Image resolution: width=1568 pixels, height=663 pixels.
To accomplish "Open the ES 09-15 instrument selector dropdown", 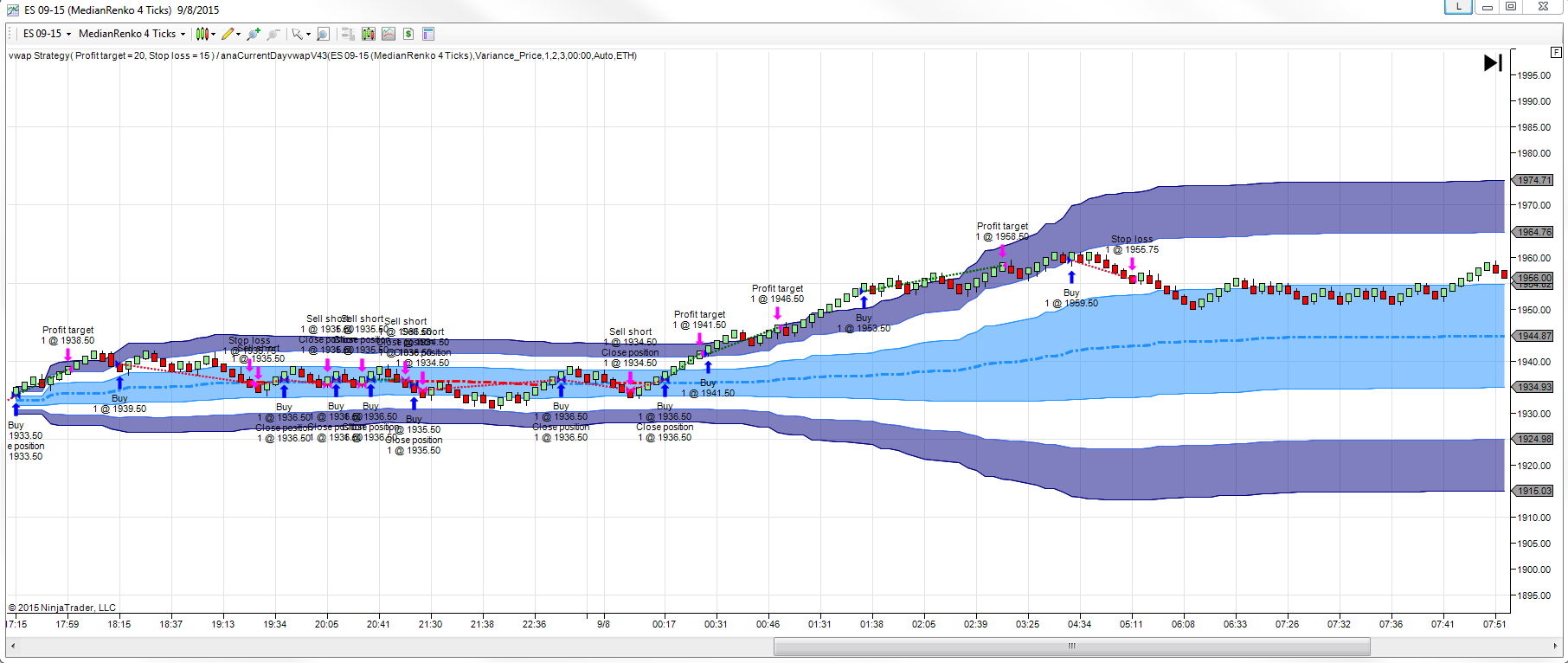I will [47, 34].
